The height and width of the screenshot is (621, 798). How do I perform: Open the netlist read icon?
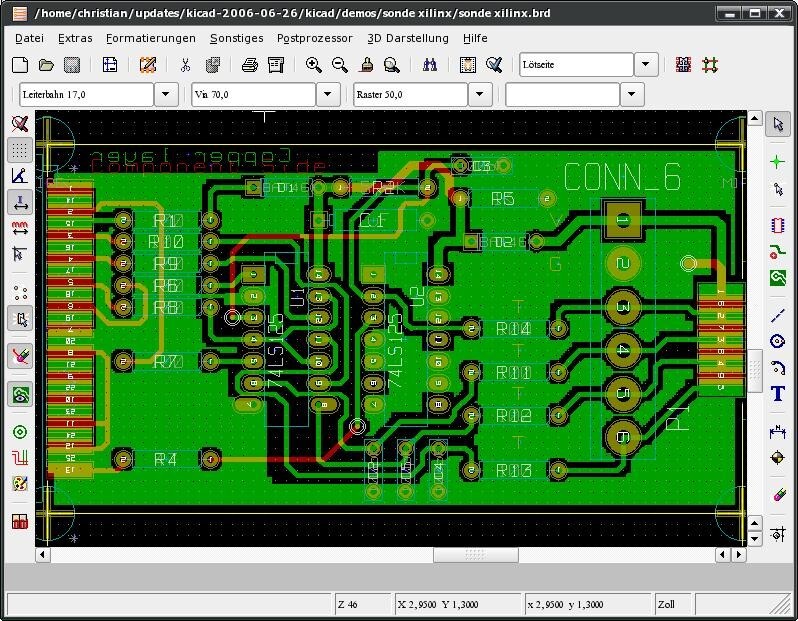tap(468, 65)
